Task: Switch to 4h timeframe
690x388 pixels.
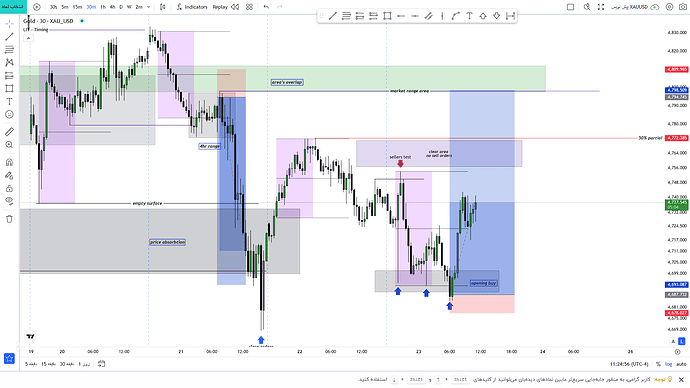Action: point(112,7)
